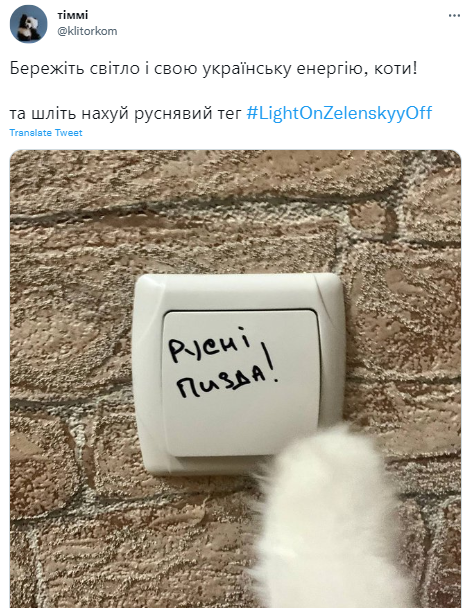Open the #LightOnZelenskyyOff hashtag
462x608 pixels.
tap(339, 113)
